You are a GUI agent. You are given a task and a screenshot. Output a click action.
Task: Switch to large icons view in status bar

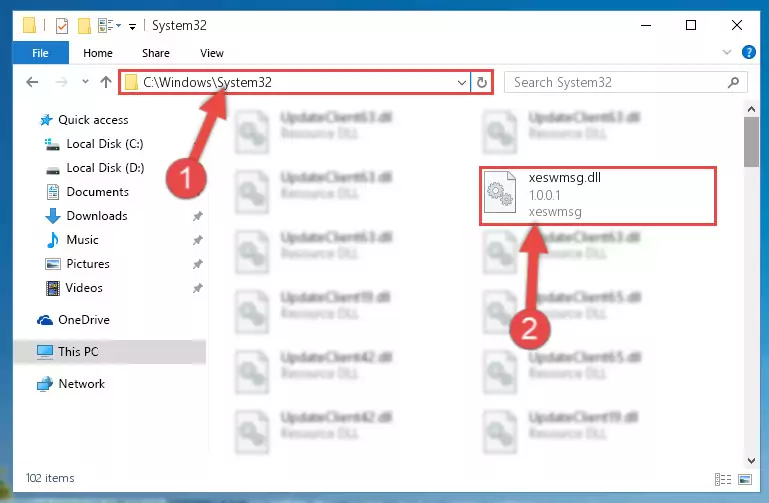[x=745, y=479]
